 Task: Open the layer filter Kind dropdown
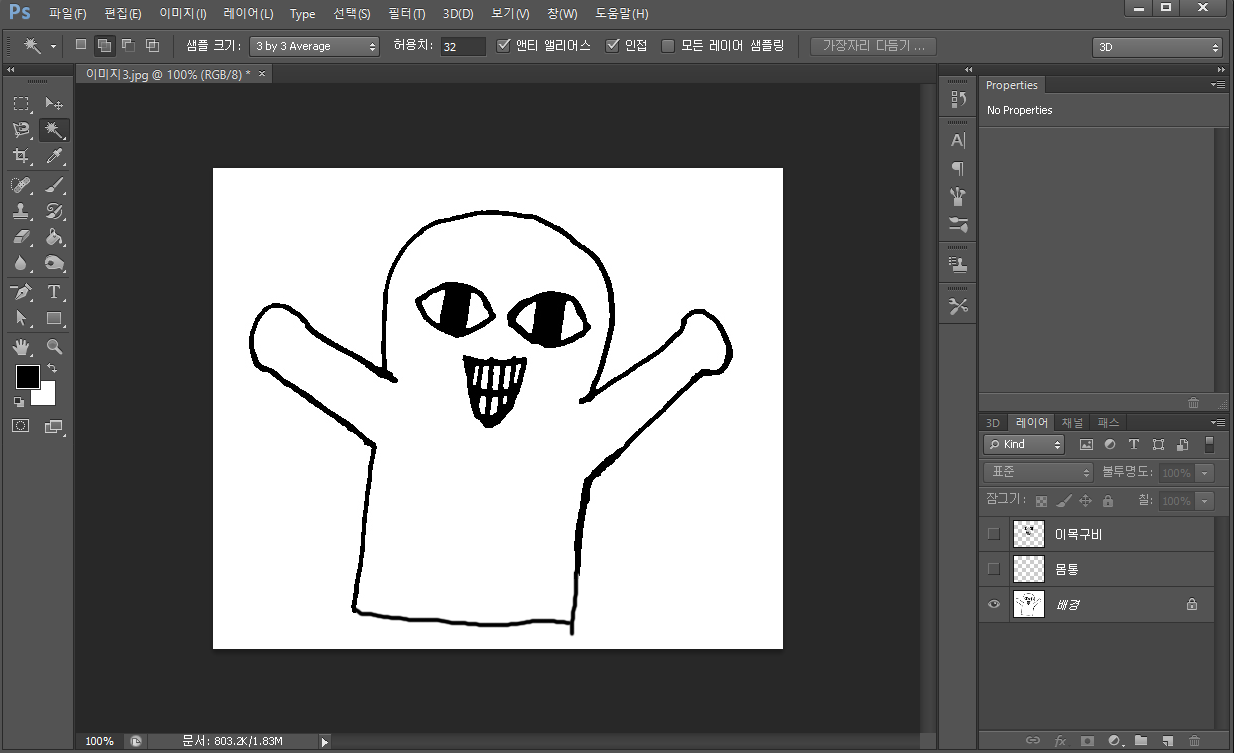[1024, 444]
